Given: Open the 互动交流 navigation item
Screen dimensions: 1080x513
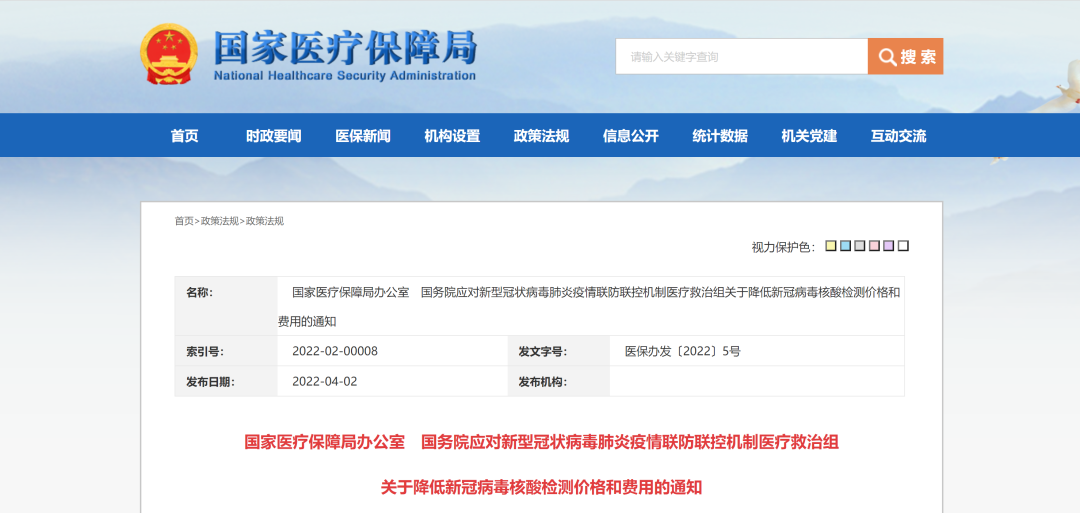Looking at the screenshot, I should pos(899,136).
